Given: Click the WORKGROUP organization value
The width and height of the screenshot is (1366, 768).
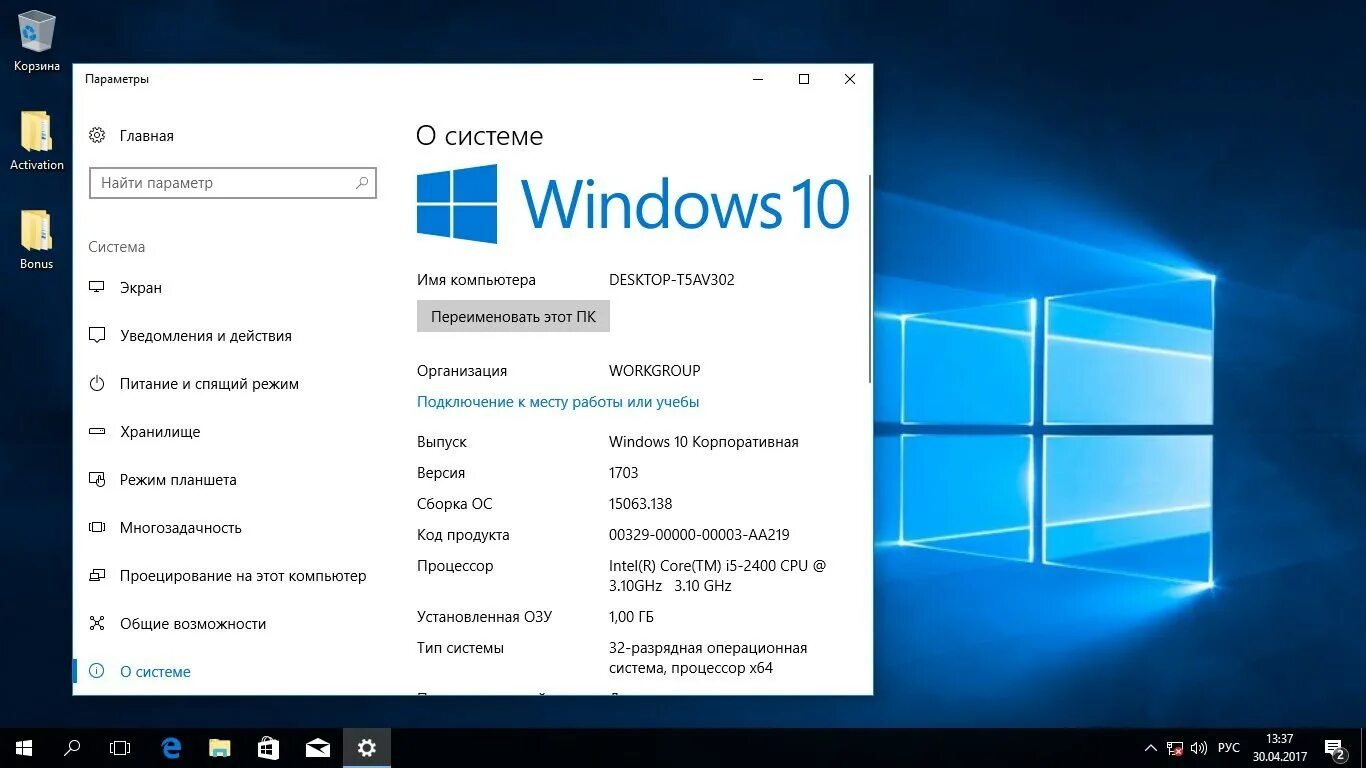Looking at the screenshot, I should [655, 371].
